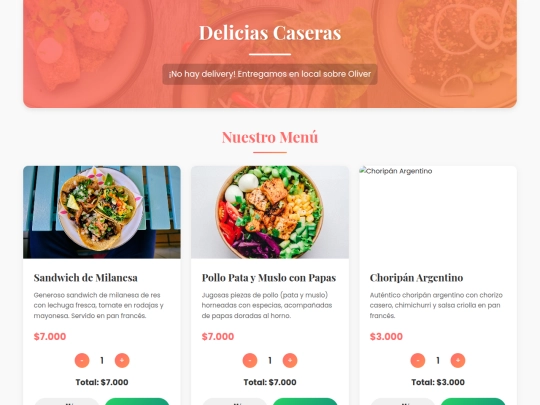Image resolution: width=540 pixels, height=405 pixels.
Task: Add one more Choripán Argentino with plus
Action: (x=458, y=361)
